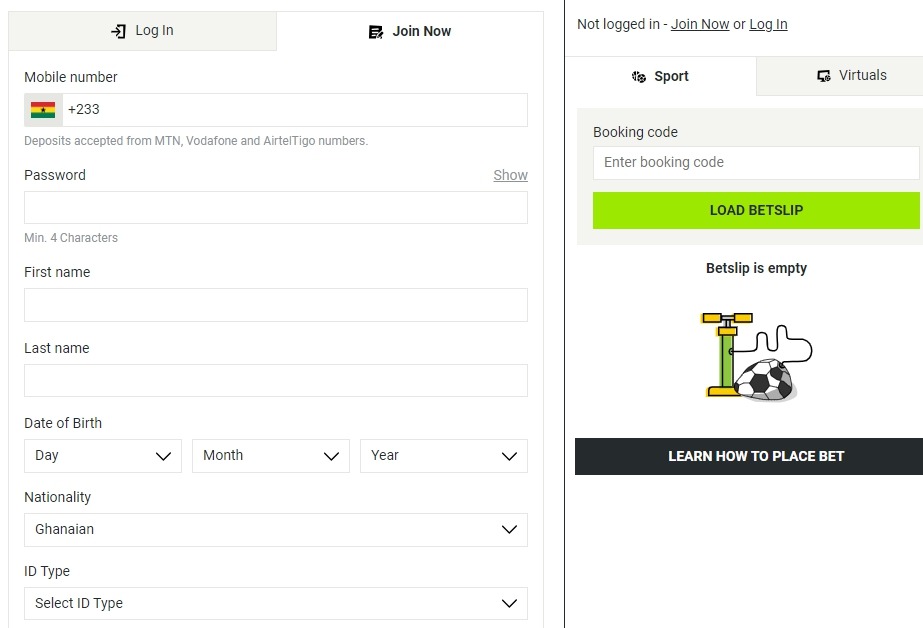This screenshot has height=628, width=923.
Task: Click the Sport balls icon
Action: tap(639, 77)
